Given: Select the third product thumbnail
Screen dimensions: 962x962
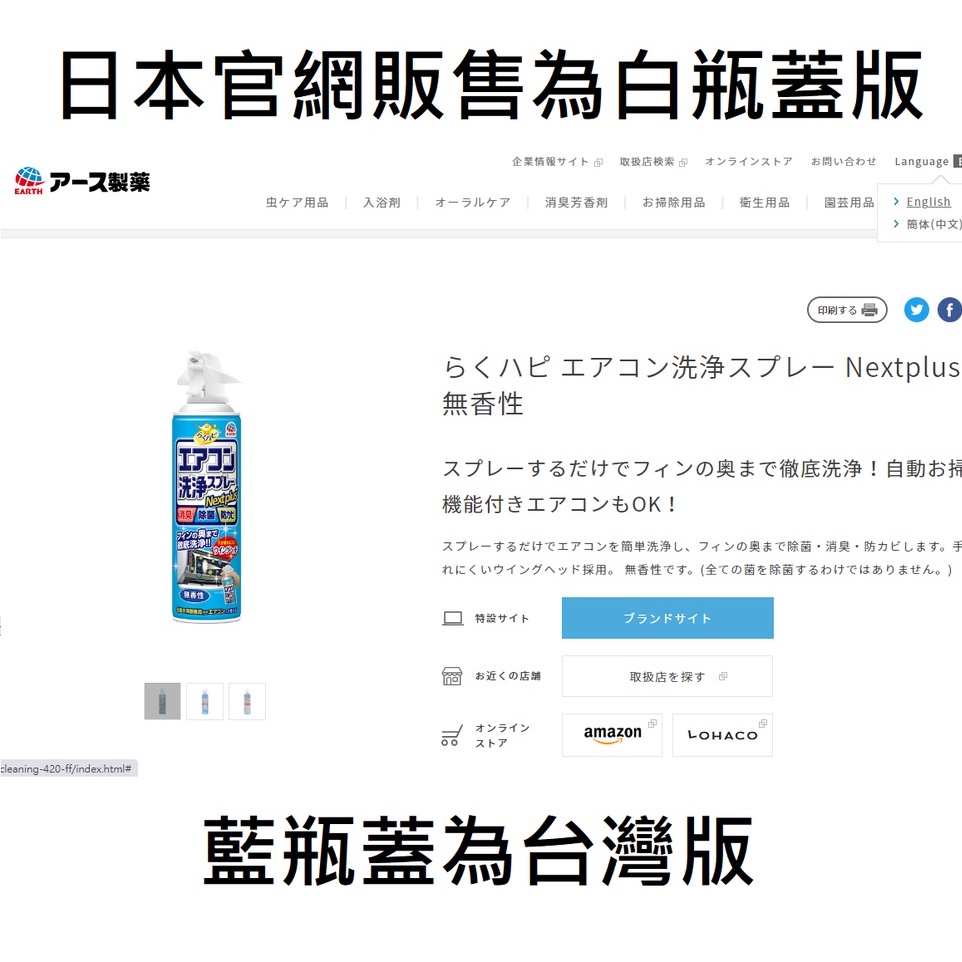Looking at the screenshot, I should point(247,701).
